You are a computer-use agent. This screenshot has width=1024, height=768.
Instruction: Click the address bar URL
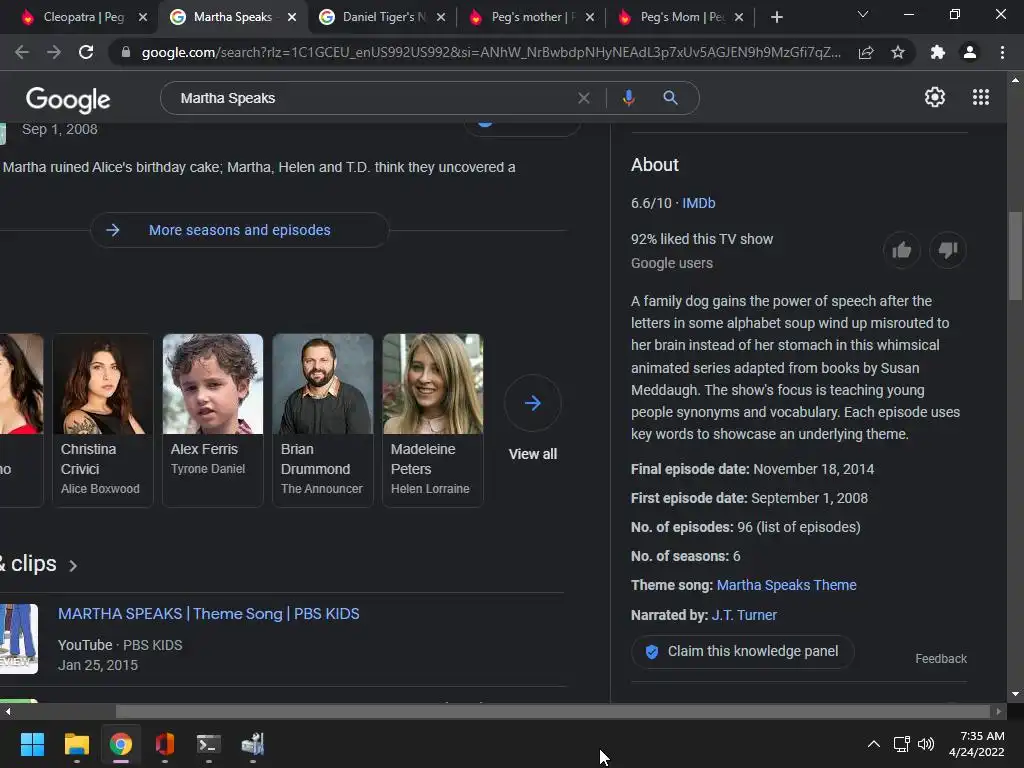pos(490,52)
